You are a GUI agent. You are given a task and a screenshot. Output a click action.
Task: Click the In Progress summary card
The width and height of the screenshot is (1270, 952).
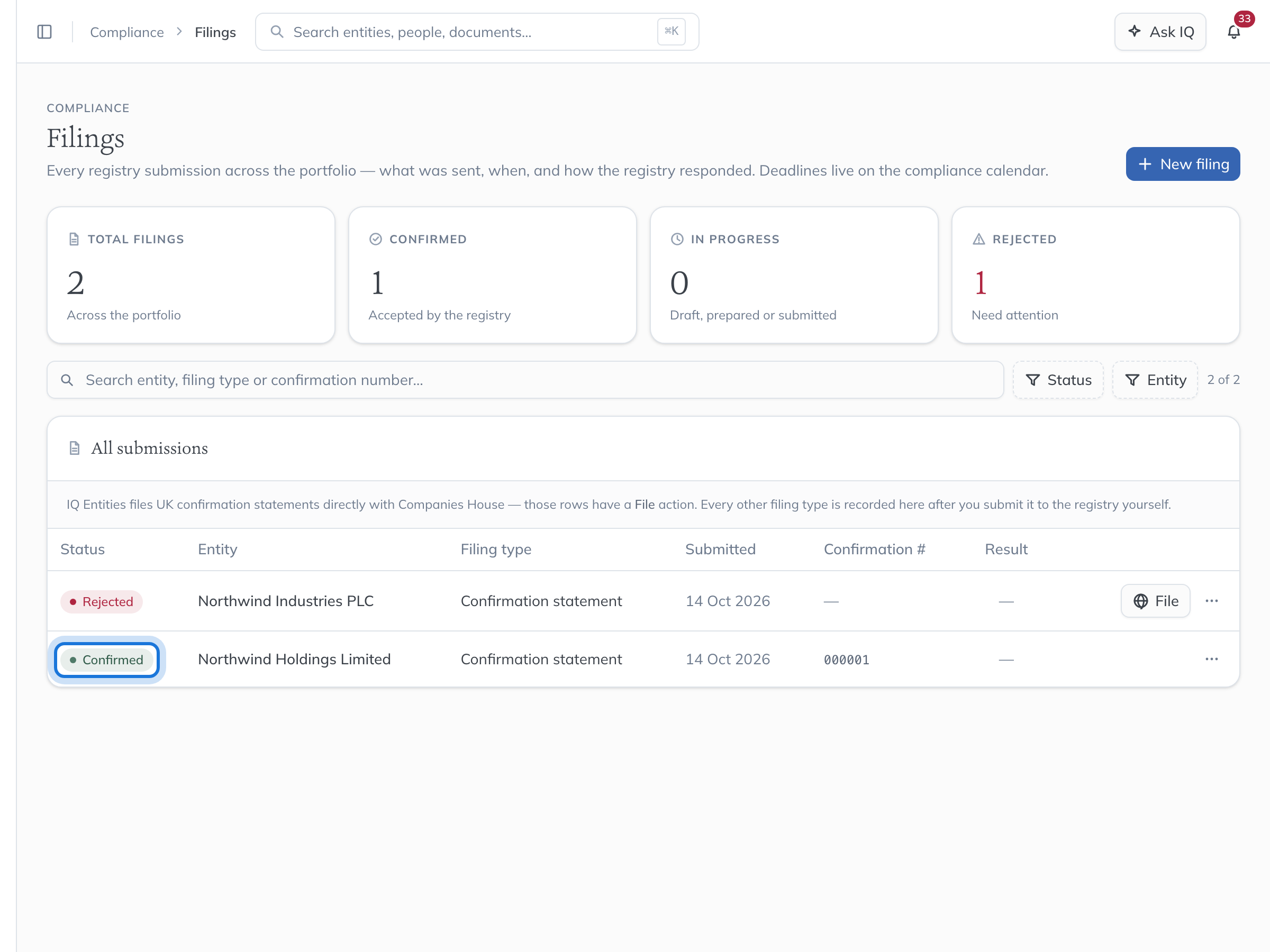point(794,276)
